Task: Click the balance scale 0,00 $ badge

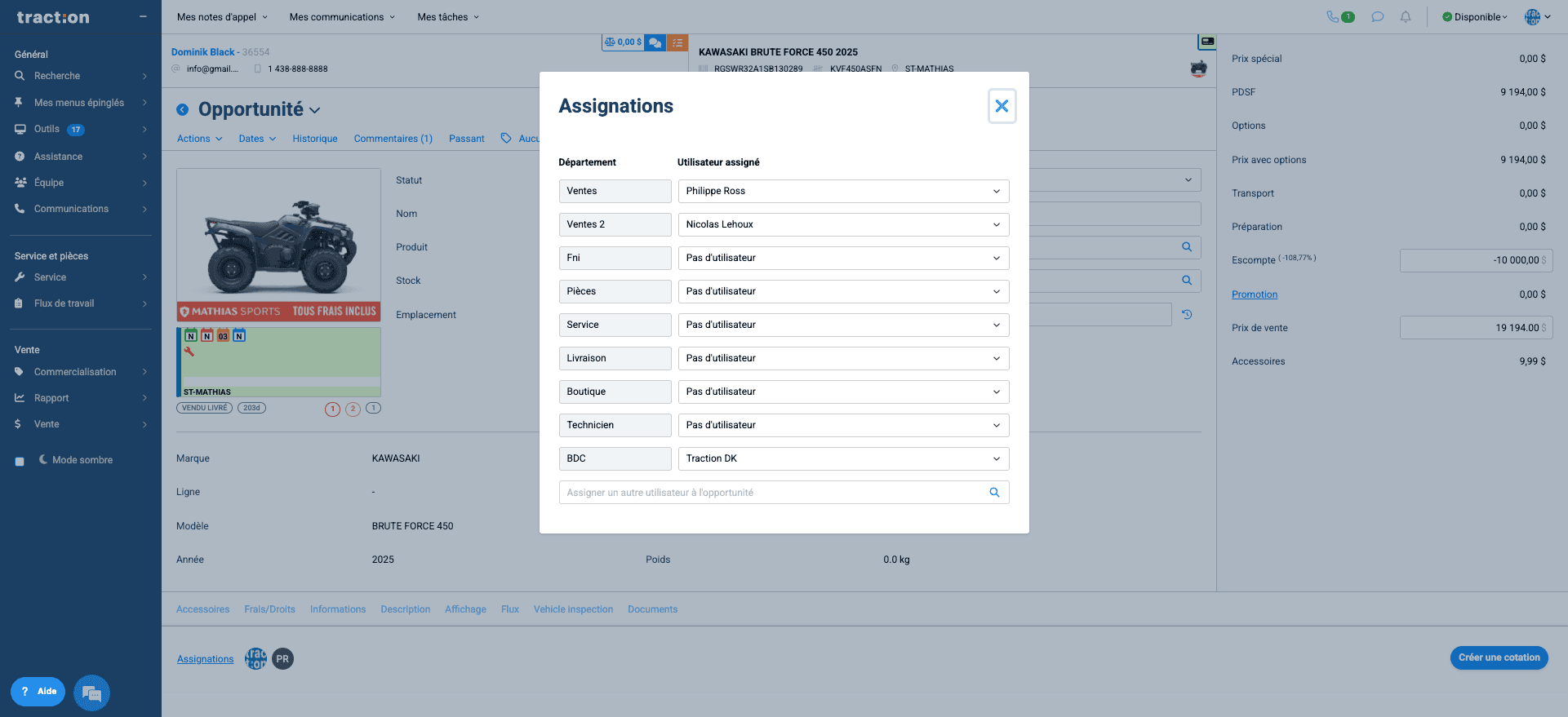Action: (x=623, y=42)
